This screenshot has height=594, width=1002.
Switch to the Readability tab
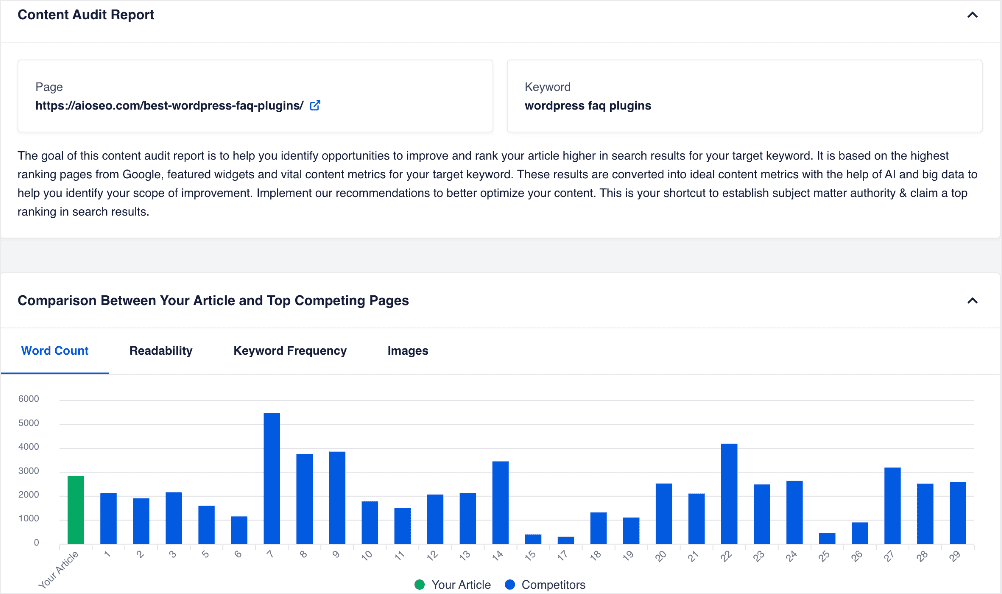pos(161,351)
